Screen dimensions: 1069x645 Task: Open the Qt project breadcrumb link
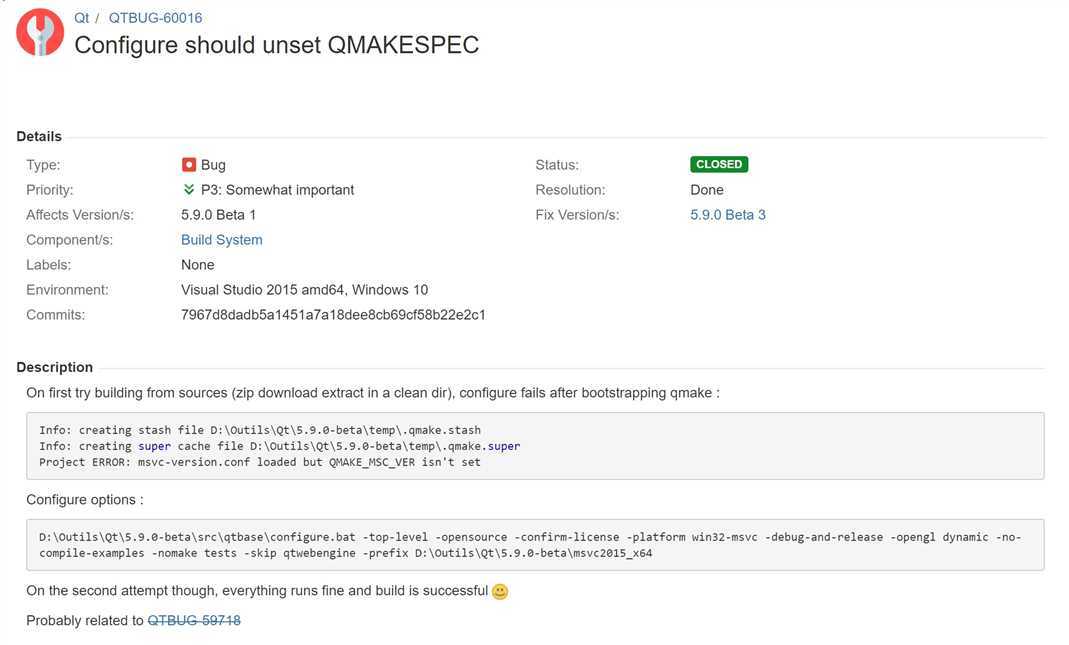pyautogui.click(x=82, y=18)
